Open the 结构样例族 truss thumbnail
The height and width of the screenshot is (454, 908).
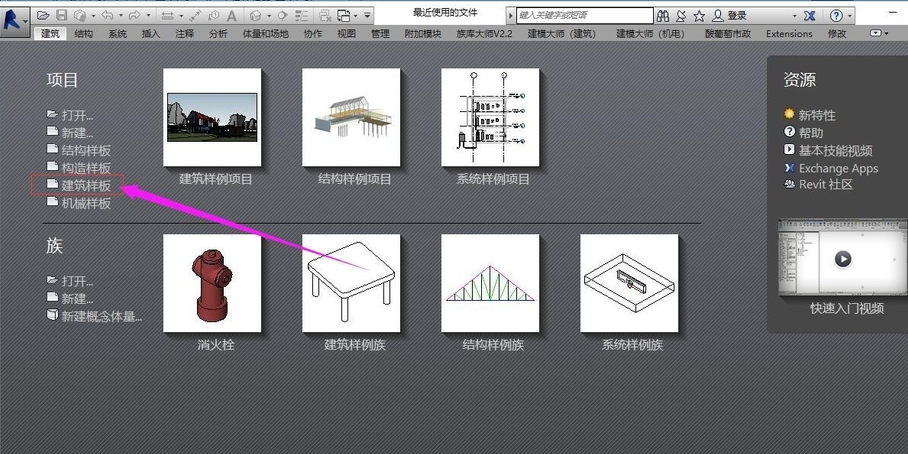click(490, 283)
